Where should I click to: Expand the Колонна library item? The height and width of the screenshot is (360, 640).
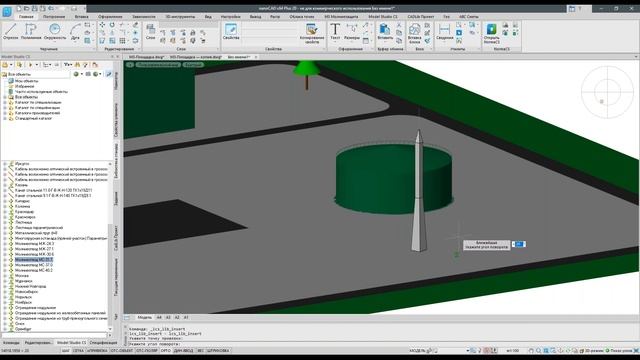5,207
